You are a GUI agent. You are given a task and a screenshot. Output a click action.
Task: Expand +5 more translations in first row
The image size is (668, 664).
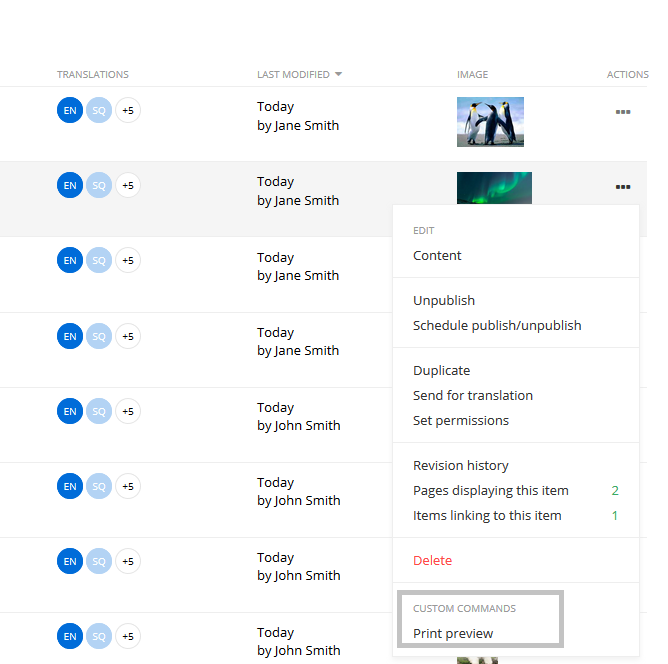[128, 110]
